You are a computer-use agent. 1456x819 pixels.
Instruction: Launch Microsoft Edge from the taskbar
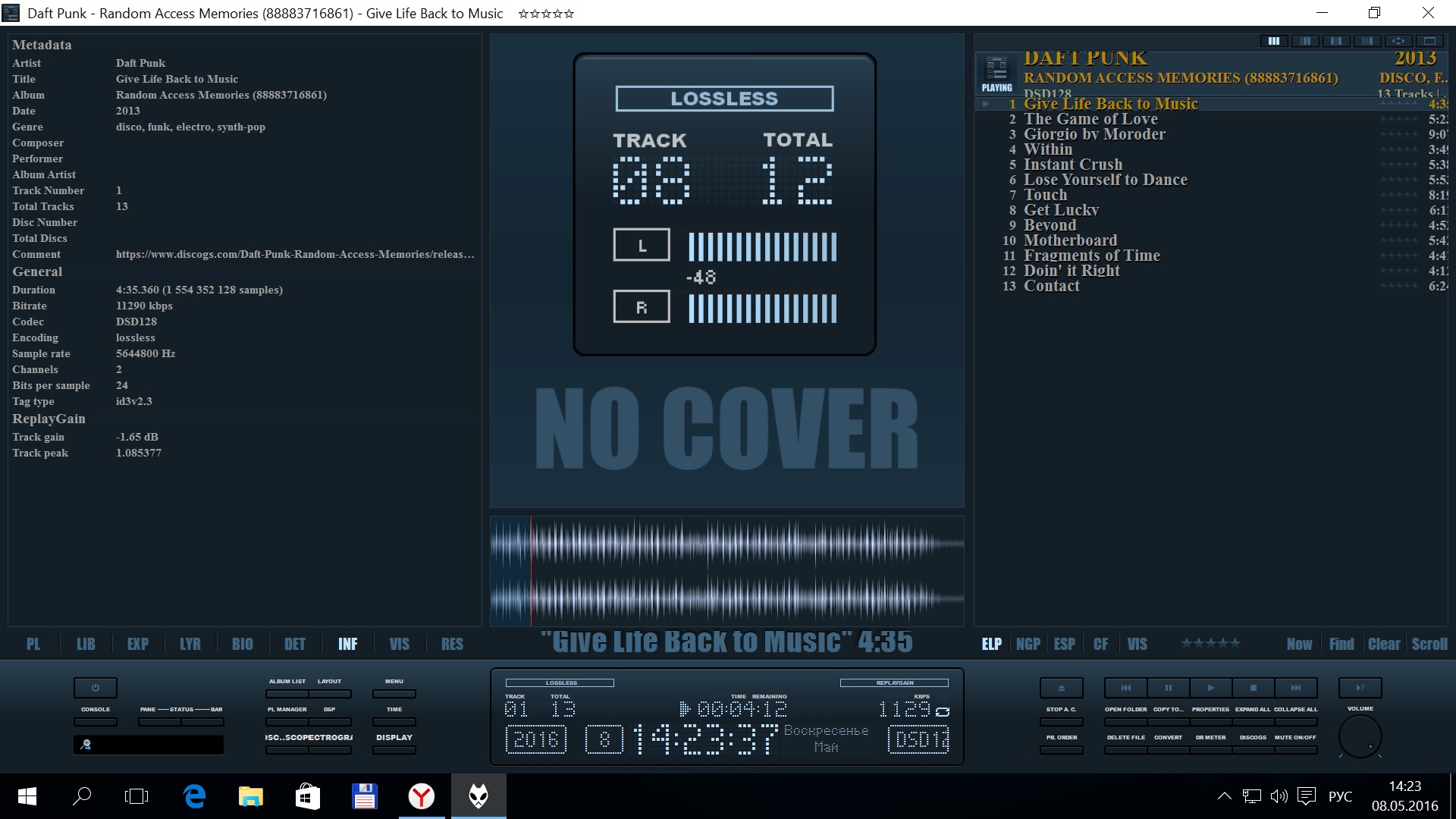[194, 796]
